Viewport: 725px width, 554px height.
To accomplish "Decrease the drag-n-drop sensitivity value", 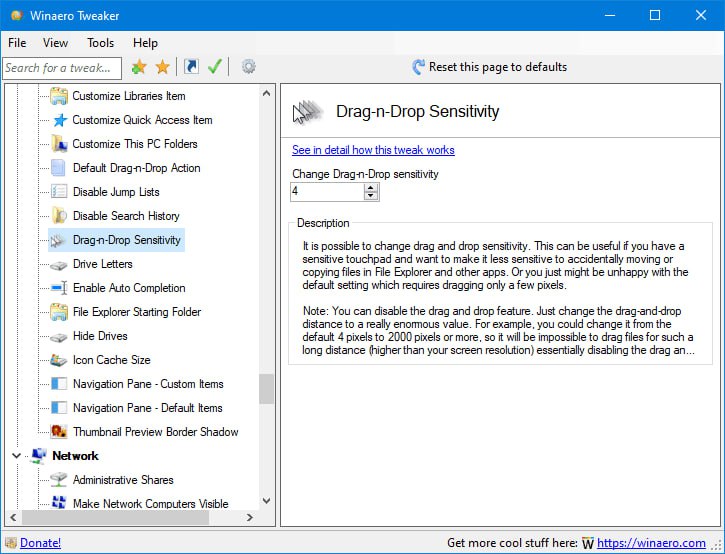I will coord(372,196).
